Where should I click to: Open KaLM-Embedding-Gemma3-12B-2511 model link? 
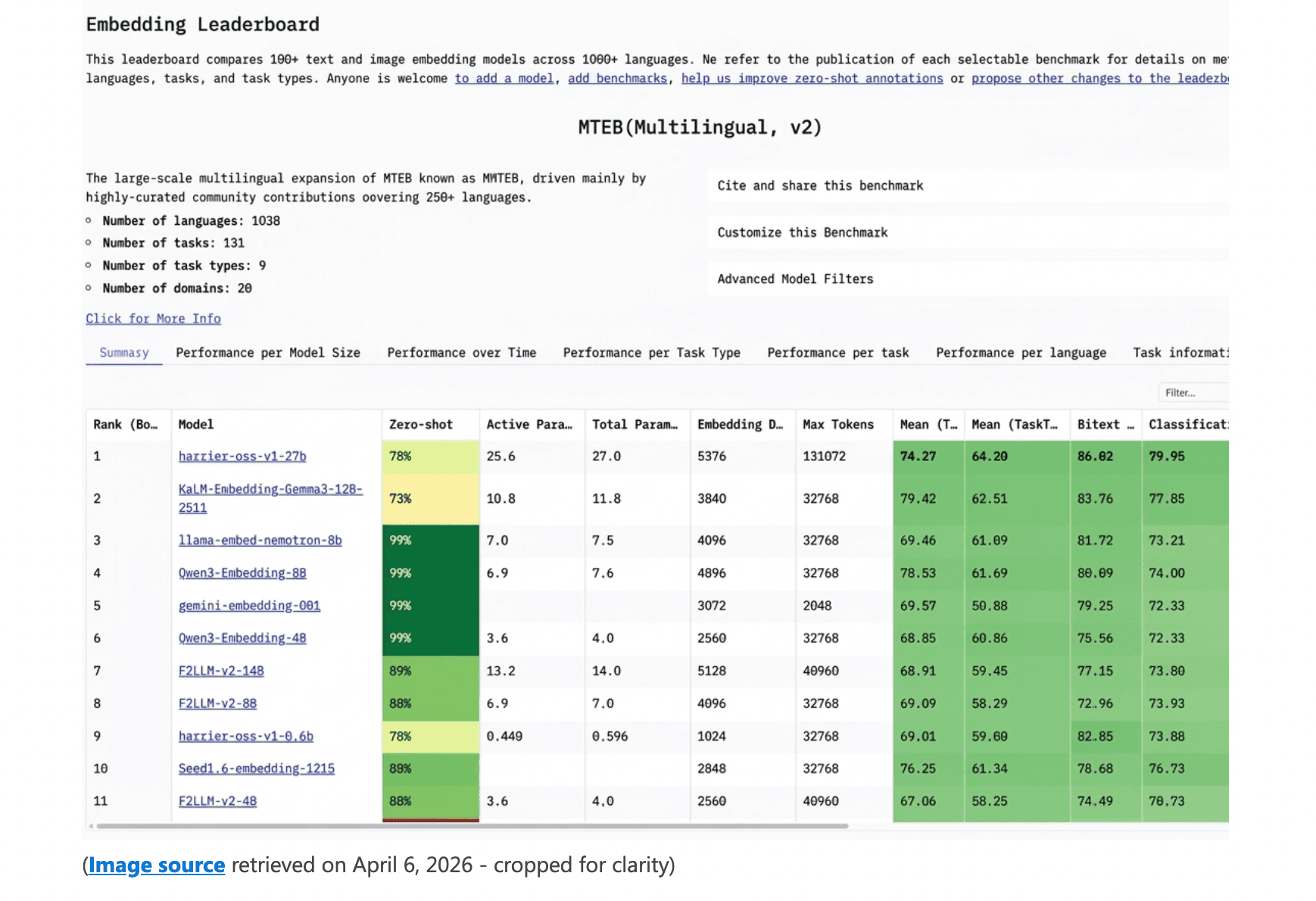coord(270,498)
